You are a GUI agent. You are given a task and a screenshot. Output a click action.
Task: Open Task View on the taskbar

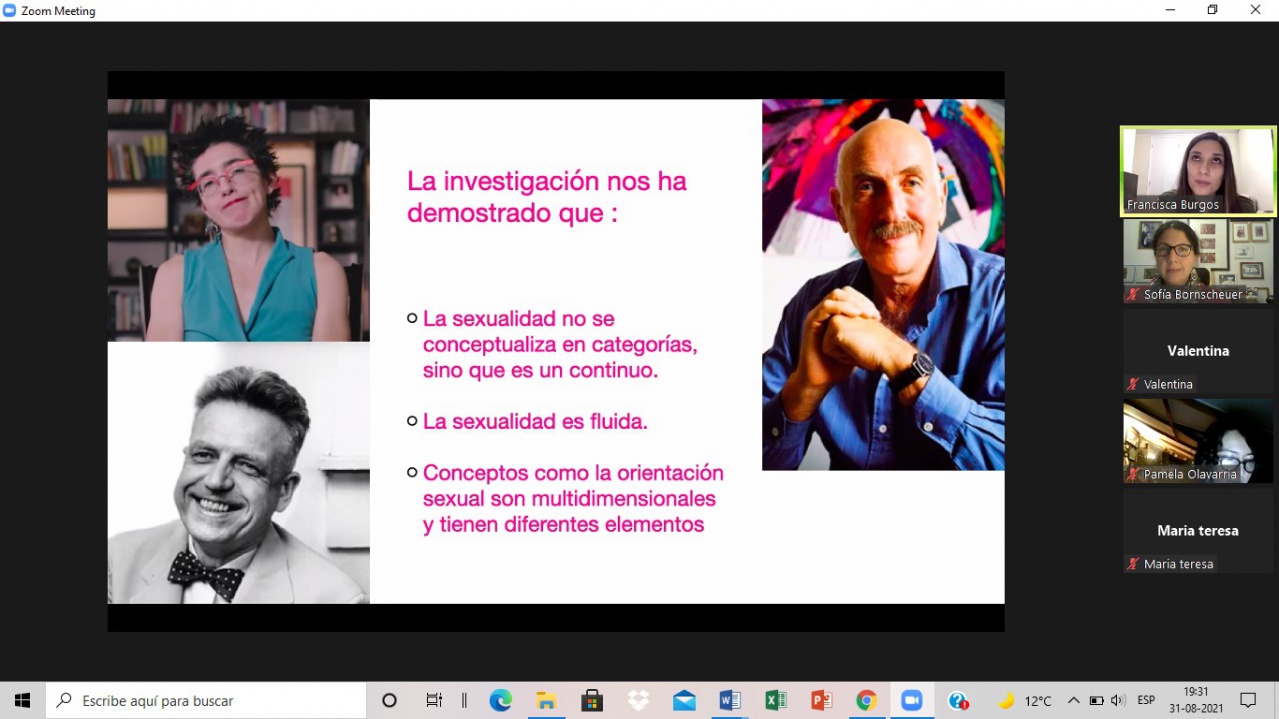click(x=434, y=700)
